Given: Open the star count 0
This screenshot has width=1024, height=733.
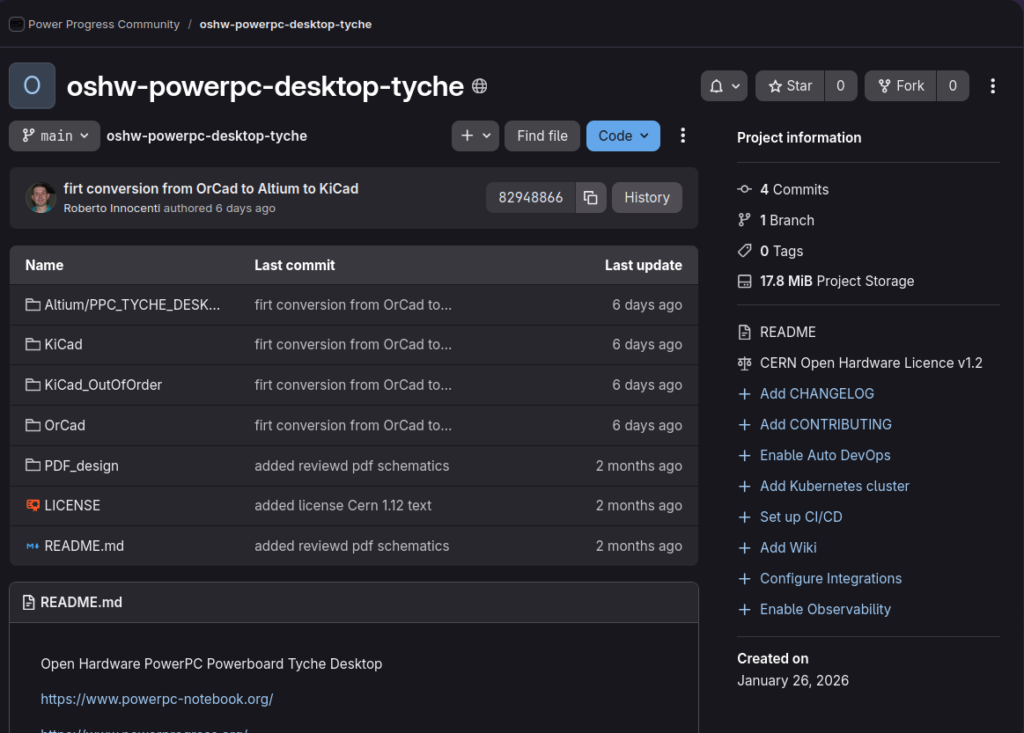Looking at the screenshot, I should pos(840,86).
